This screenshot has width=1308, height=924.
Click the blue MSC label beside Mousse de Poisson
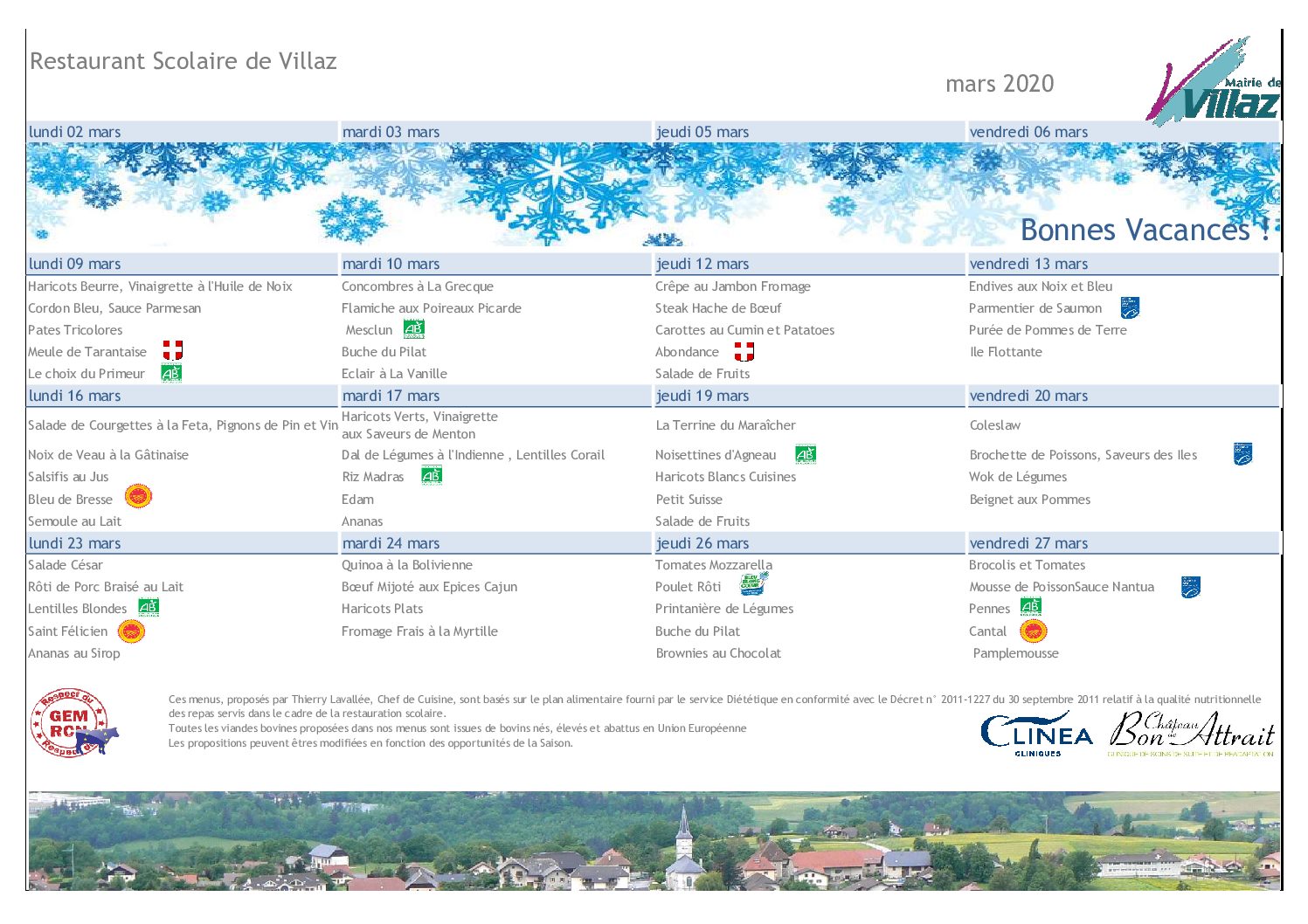(x=1190, y=587)
